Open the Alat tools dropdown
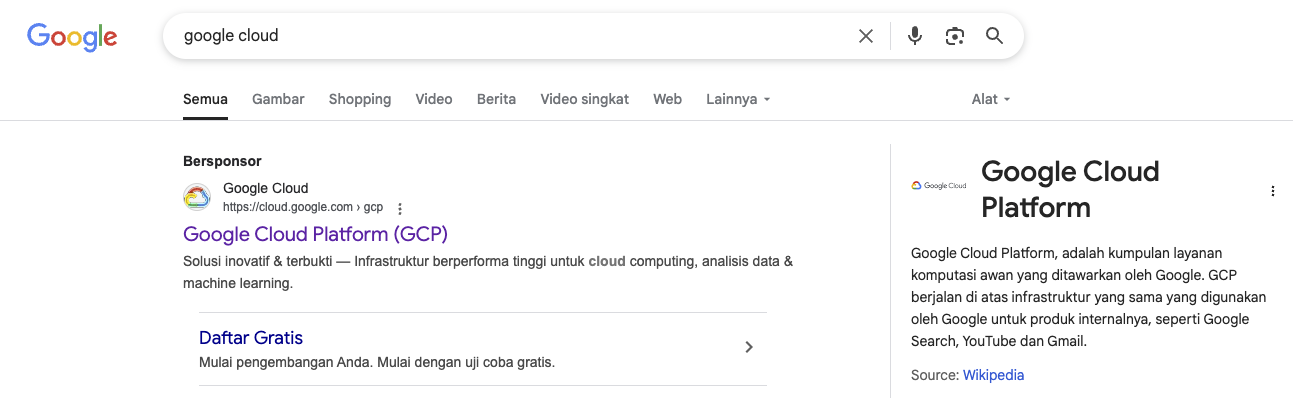This screenshot has width=1293, height=398. click(991, 99)
